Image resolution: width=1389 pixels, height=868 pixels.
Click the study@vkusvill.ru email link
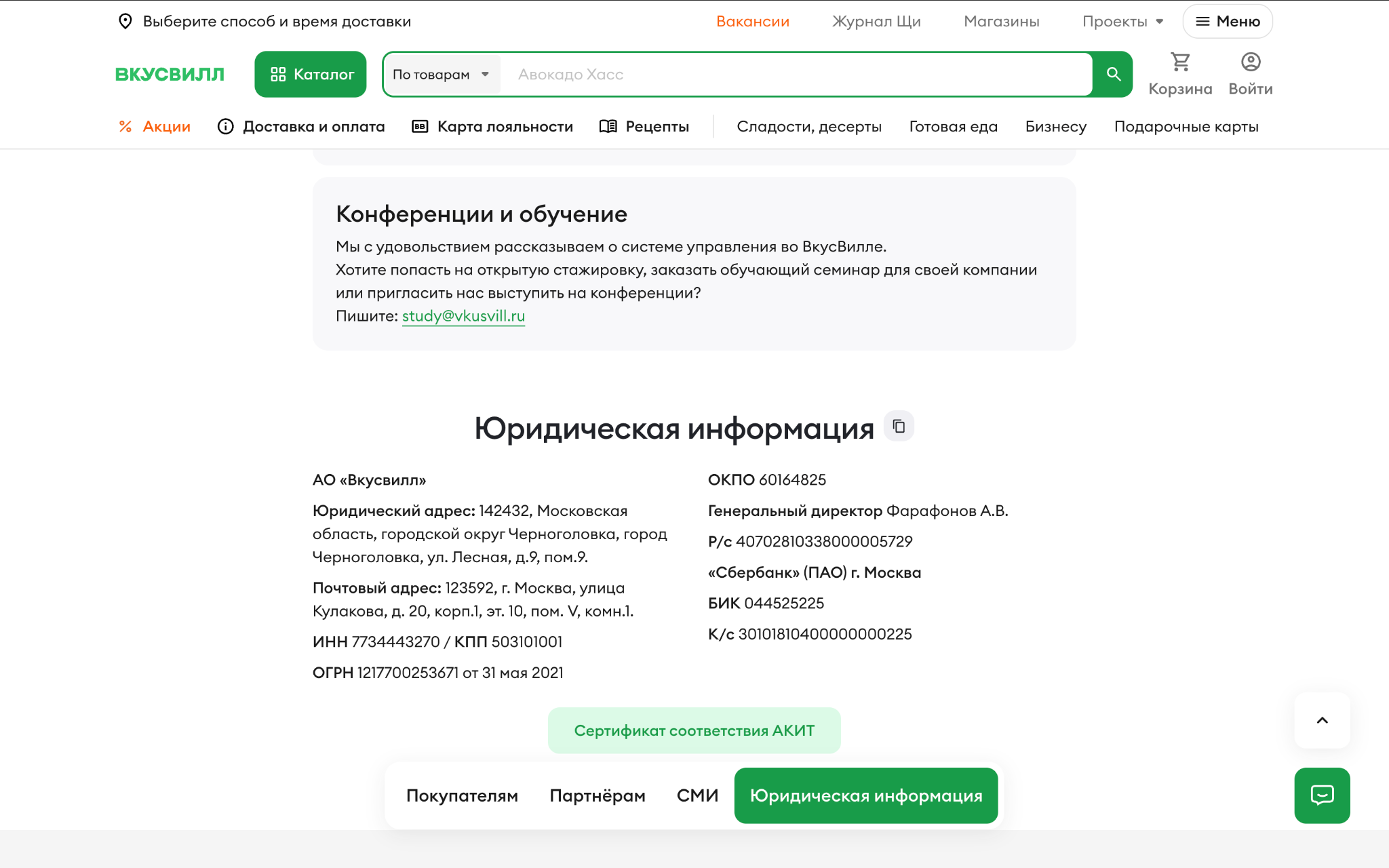[x=463, y=316]
